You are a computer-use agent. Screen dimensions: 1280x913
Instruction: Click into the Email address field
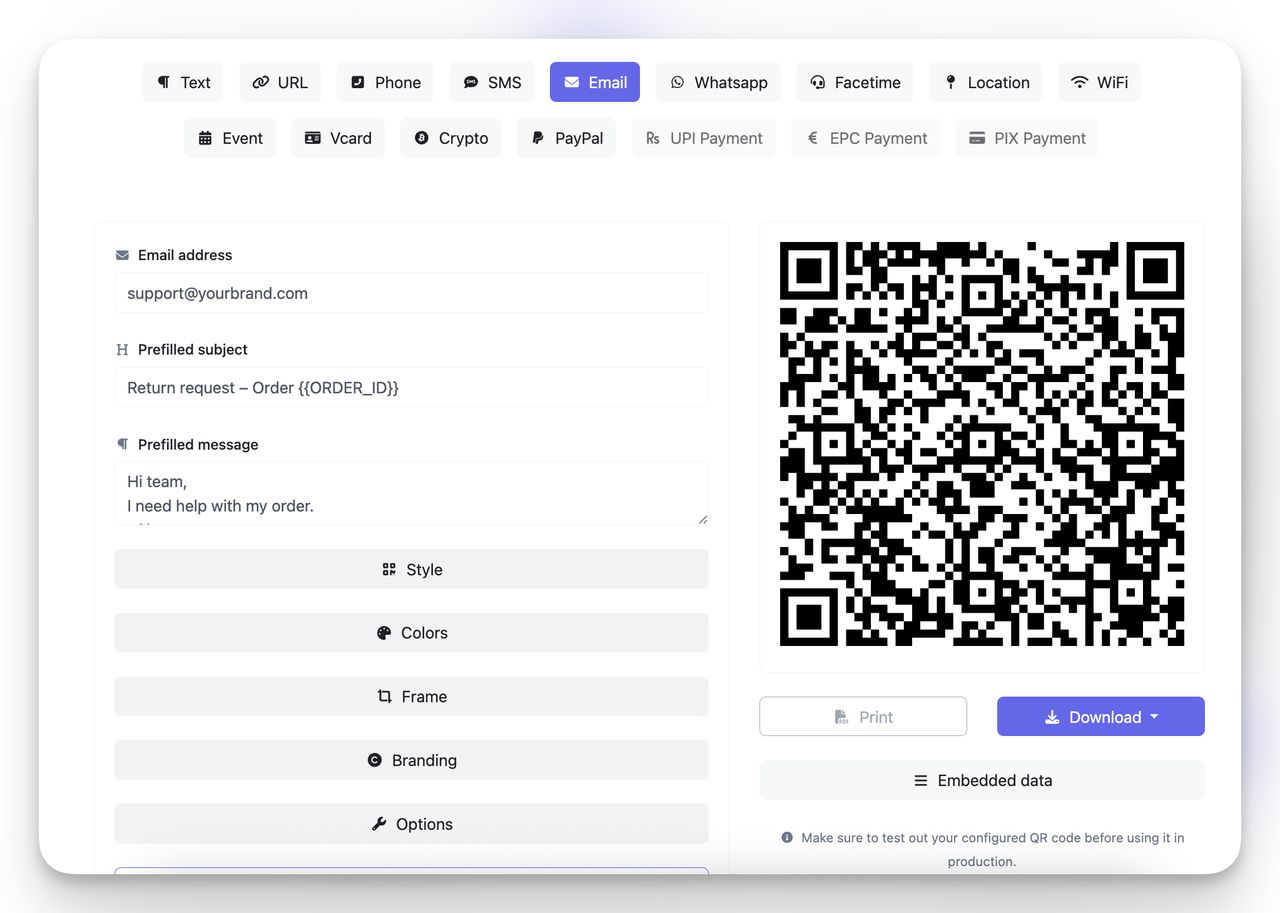click(x=412, y=293)
